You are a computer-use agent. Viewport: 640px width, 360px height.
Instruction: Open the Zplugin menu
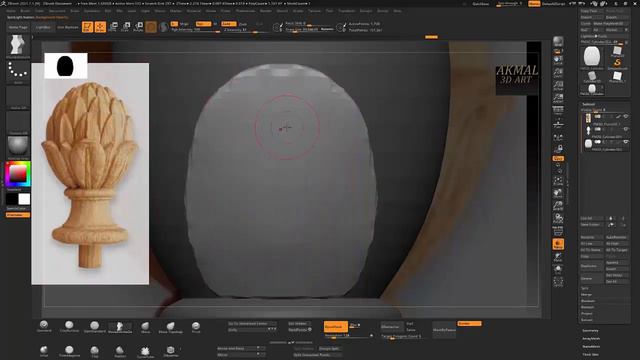pos(366,11)
